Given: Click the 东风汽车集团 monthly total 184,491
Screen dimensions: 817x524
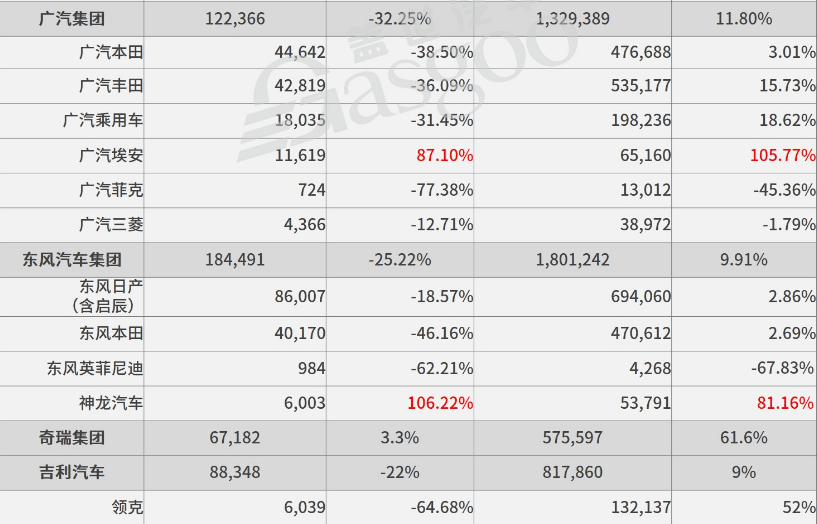Looking at the screenshot, I should (x=235, y=259).
